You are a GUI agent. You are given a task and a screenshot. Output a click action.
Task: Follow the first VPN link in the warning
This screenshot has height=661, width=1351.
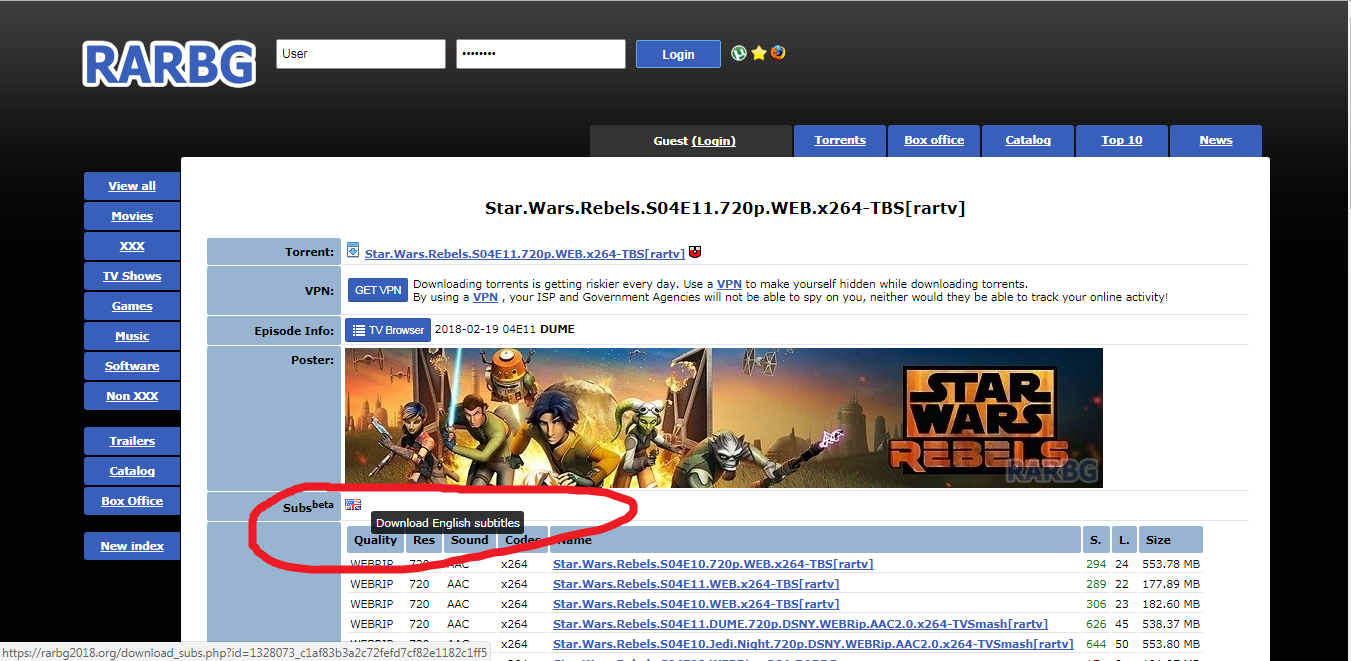[729, 284]
